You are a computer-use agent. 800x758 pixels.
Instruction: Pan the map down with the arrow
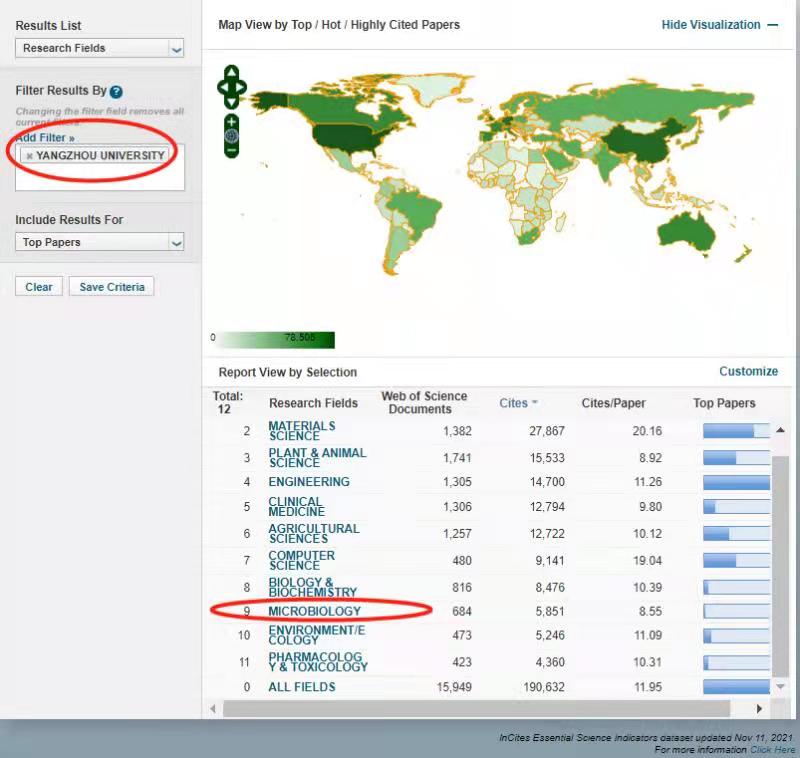[232, 102]
